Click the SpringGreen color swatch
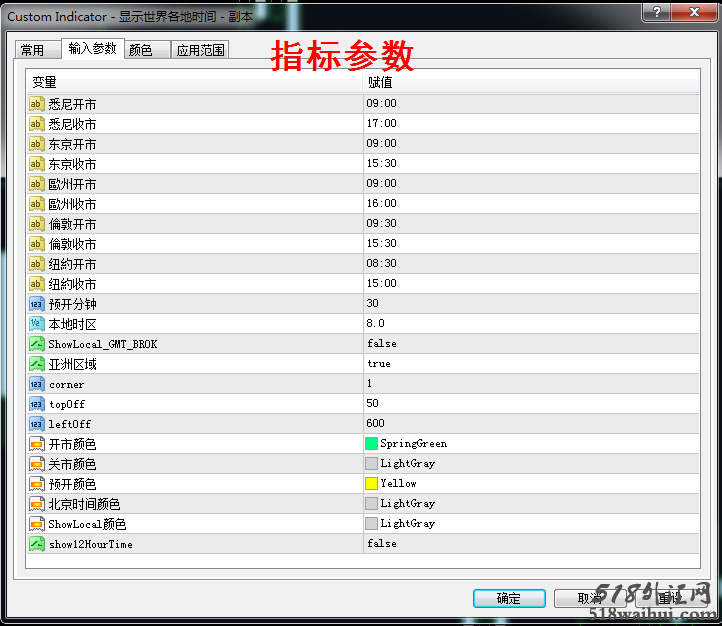This screenshot has height=626, width=722. (x=371, y=443)
